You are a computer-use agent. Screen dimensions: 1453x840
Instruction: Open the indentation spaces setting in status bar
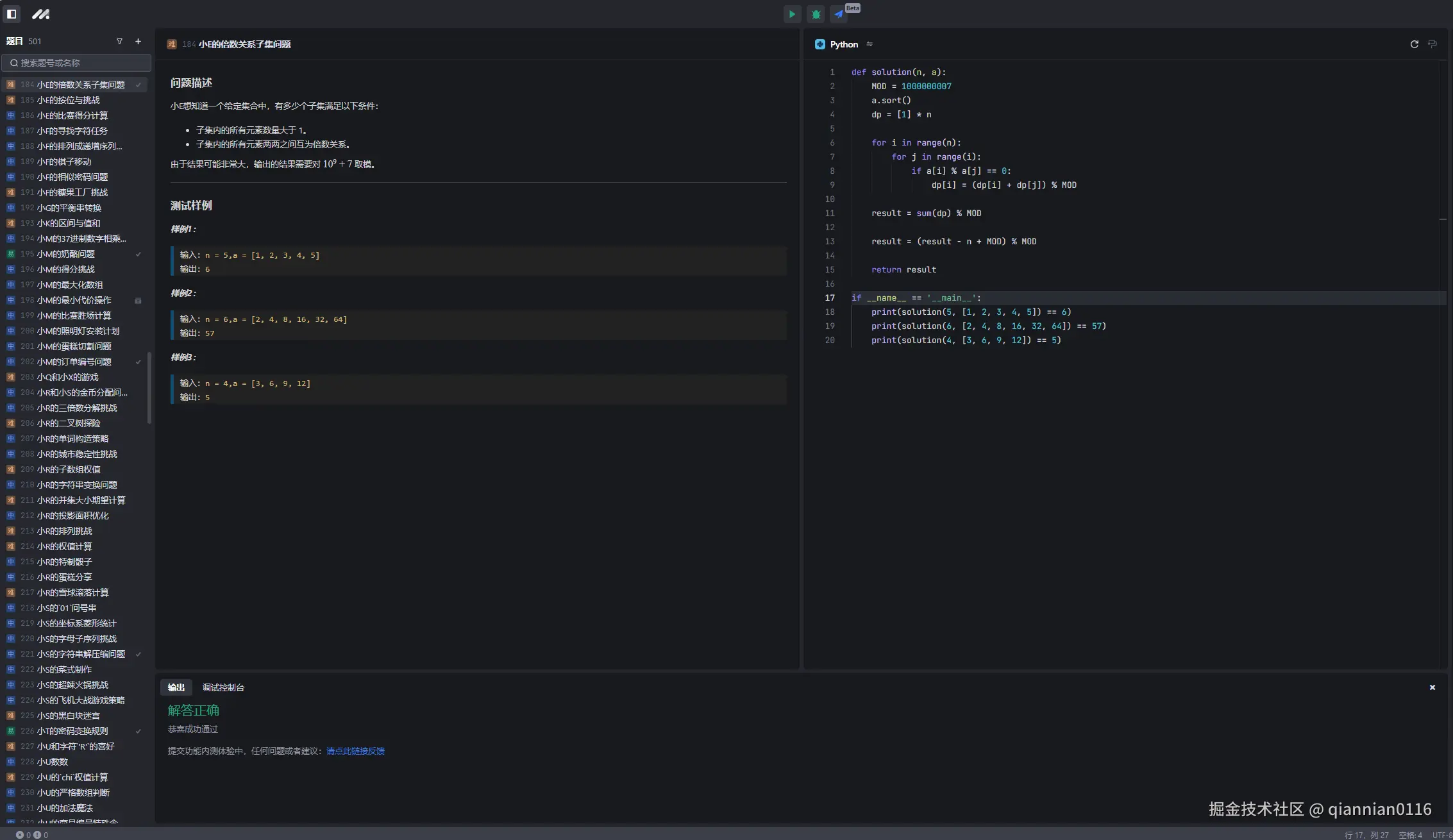tap(1410, 835)
